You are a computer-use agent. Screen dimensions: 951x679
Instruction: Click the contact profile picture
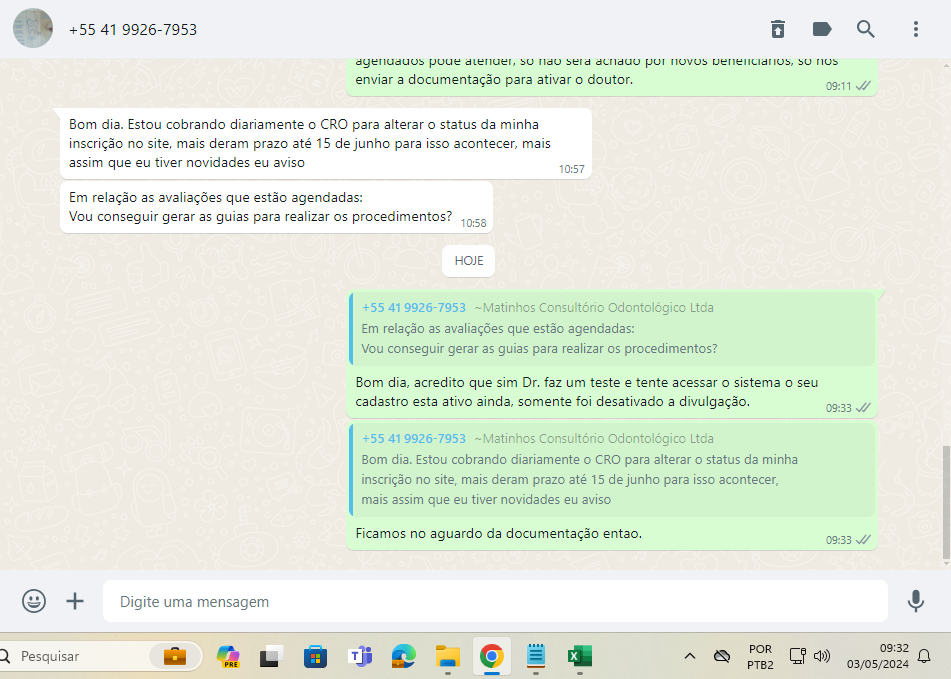point(33,29)
